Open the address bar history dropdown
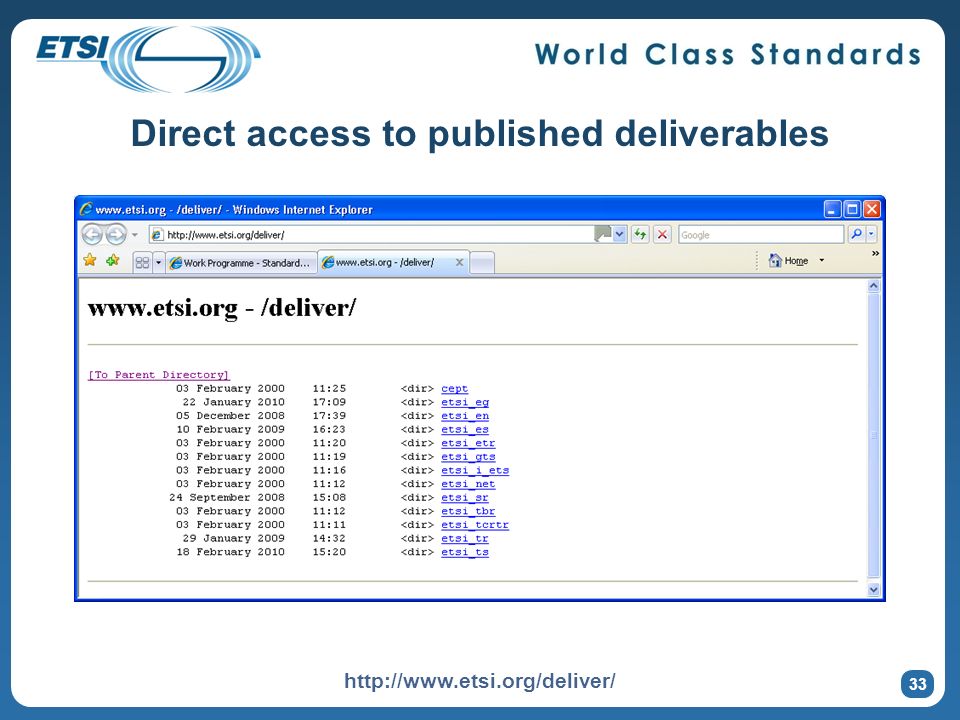 [620, 234]
